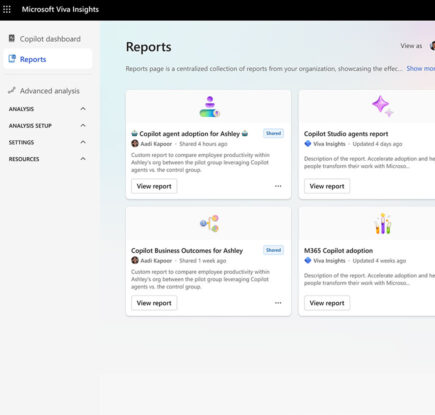
Task: Click the Microsoft Viva Insights title
Action: tap(60, 9)
